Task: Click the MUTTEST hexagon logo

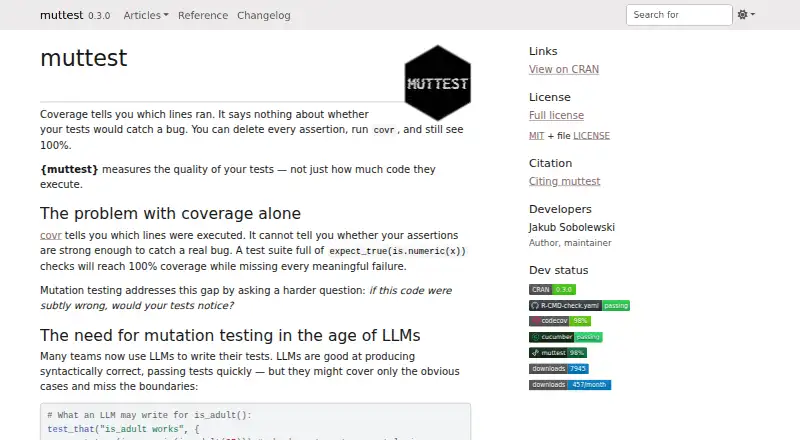Action: (438, 83)
